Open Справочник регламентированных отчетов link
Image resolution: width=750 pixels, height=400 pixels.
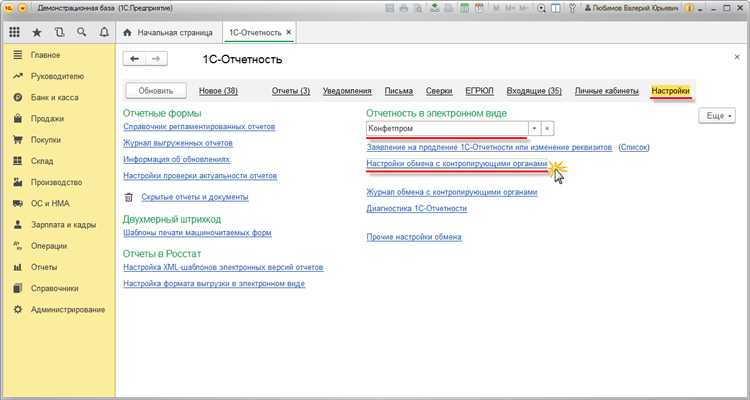(x=199, y=127)
